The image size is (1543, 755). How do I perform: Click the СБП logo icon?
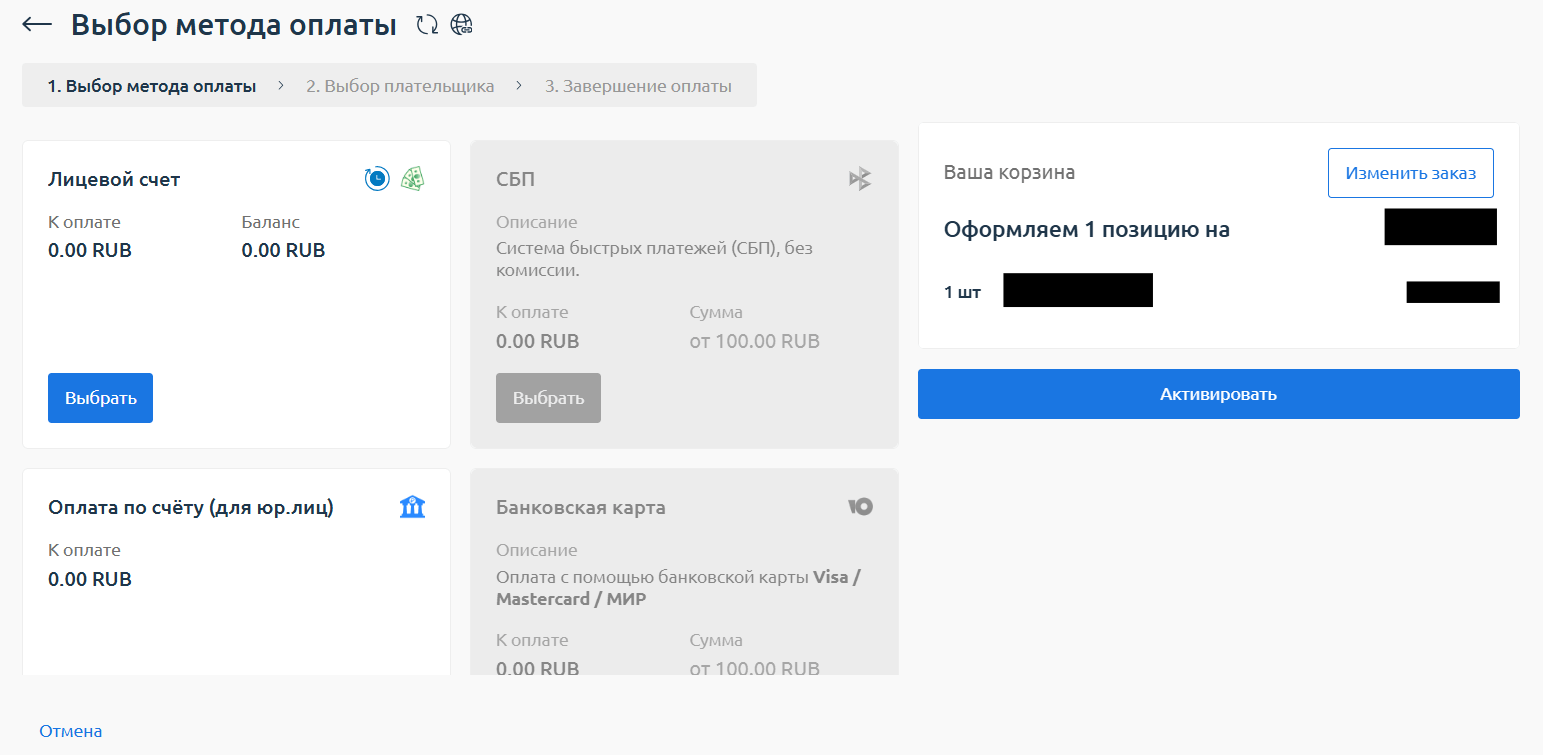point(860,179)
